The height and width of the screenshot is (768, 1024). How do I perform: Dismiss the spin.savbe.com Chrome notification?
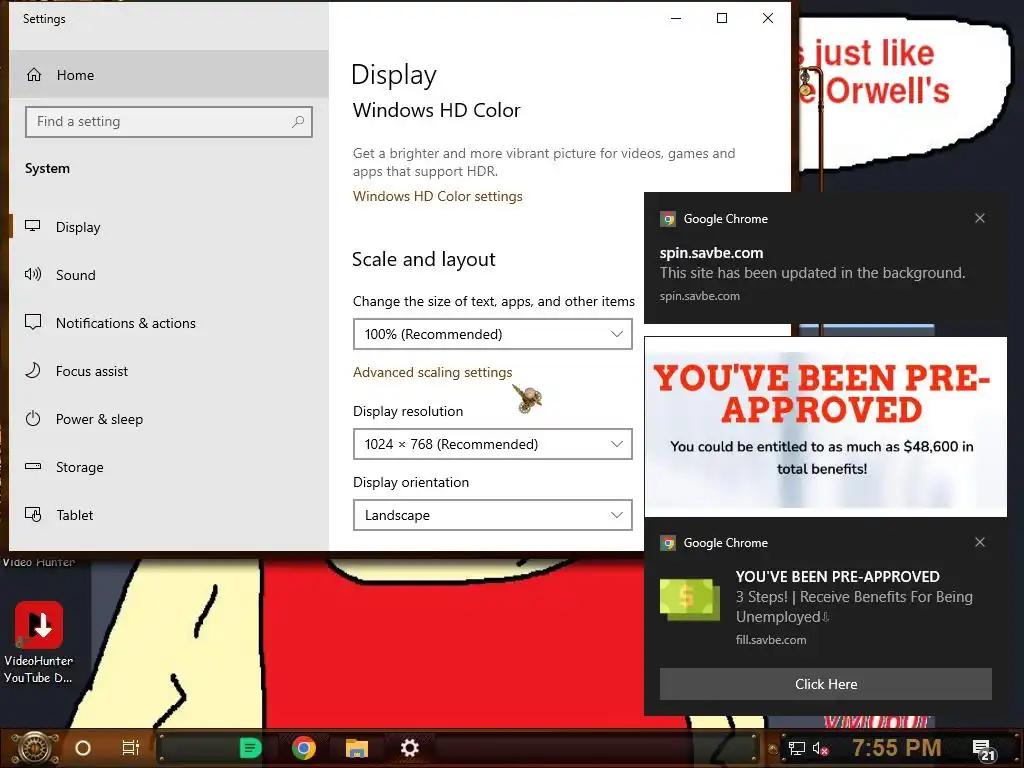[980, 218]
